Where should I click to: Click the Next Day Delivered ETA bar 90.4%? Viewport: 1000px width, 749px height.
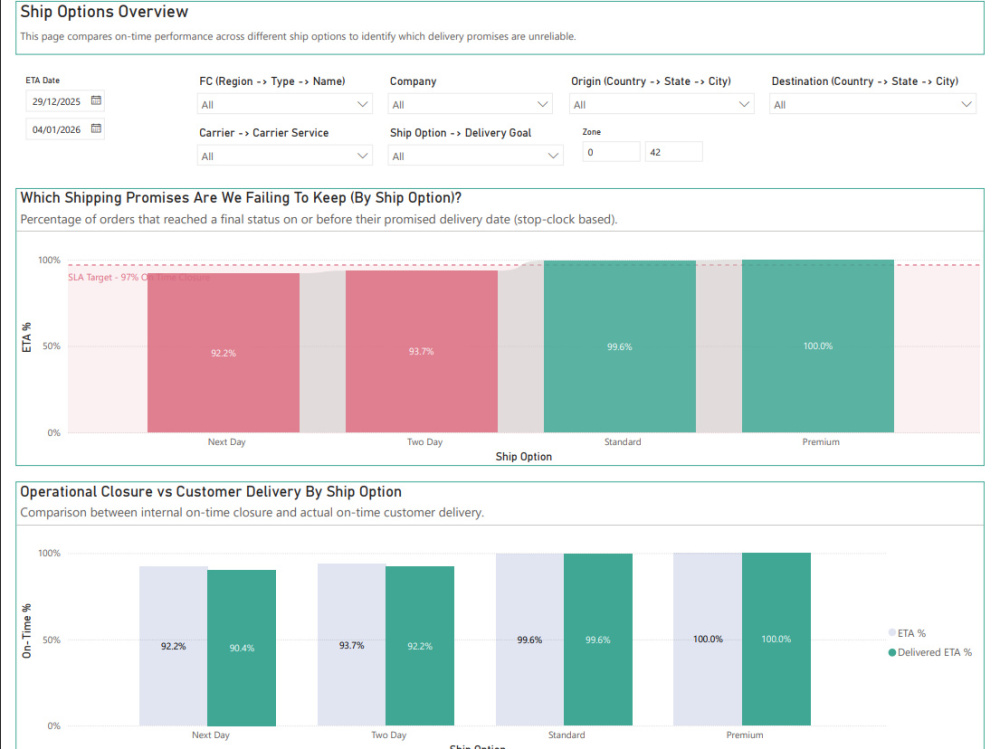pyautogui.click(x=242, y=648)
